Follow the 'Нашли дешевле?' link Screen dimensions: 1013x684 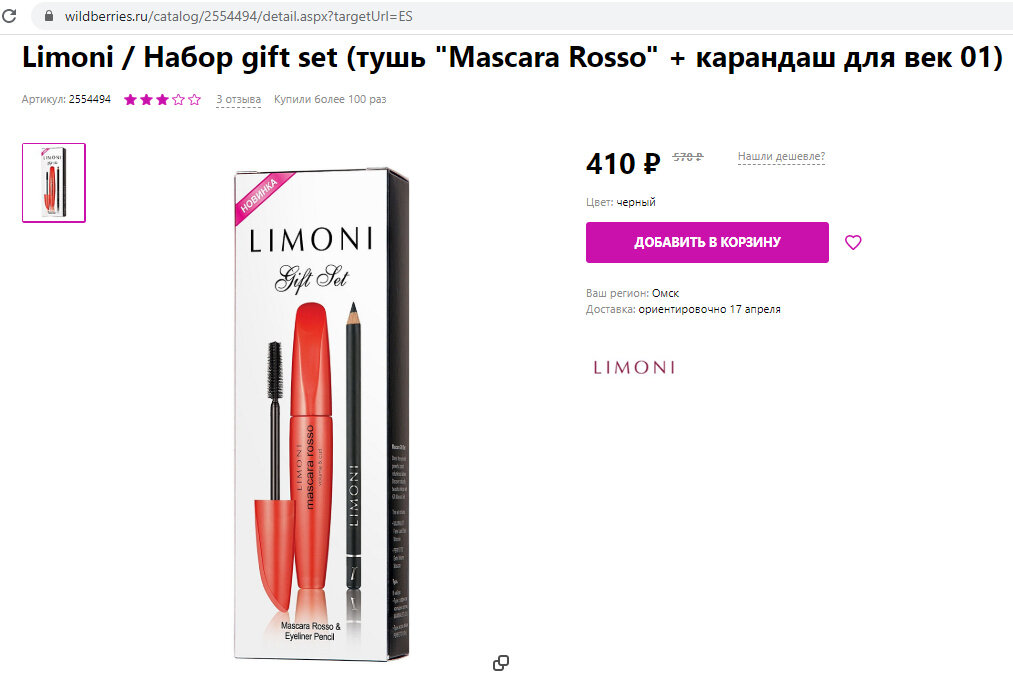[x=781, y=156]
